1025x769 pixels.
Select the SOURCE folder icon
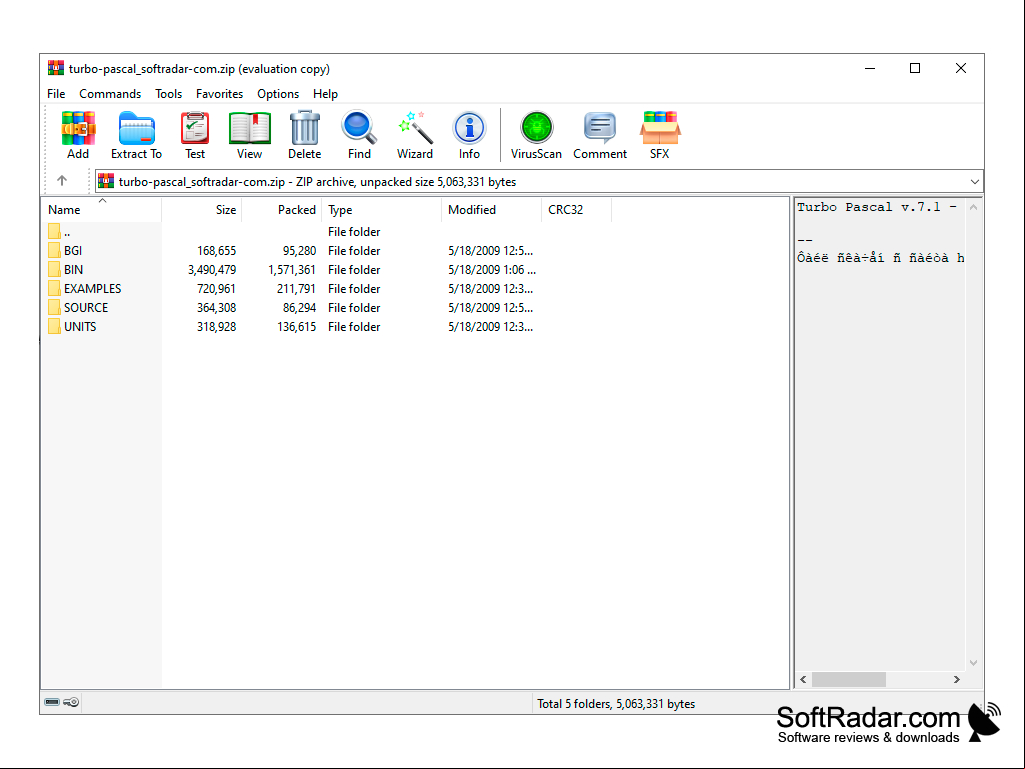point(54,307)
